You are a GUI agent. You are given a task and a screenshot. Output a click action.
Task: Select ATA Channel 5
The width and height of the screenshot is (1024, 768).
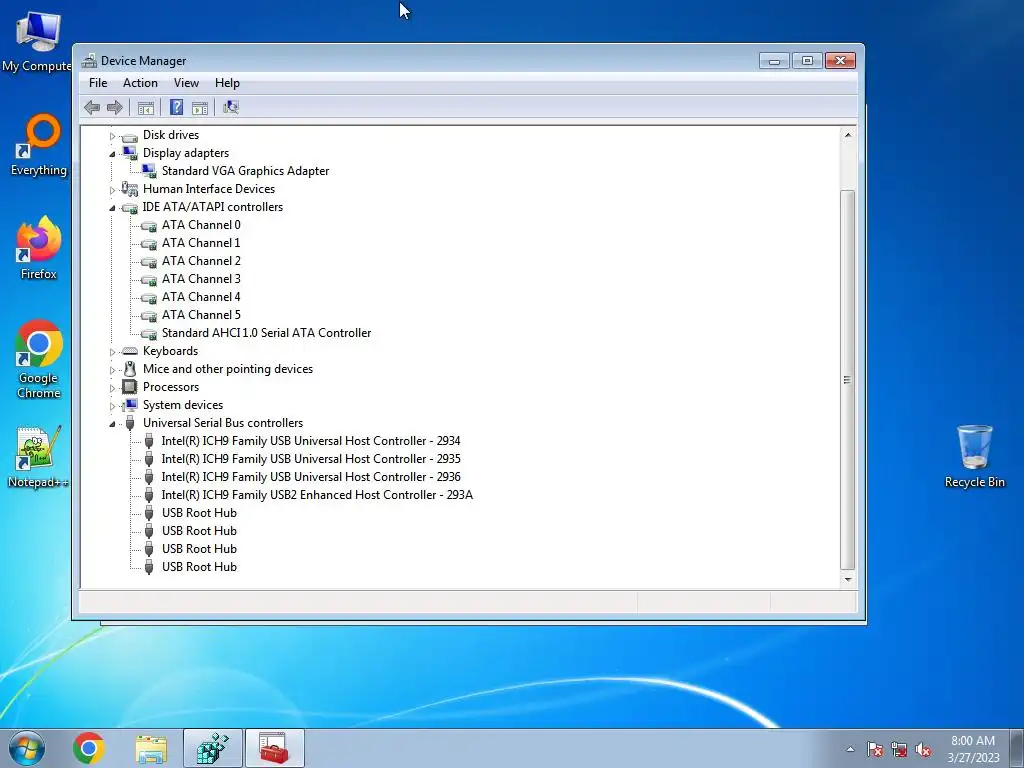(201, 315)
